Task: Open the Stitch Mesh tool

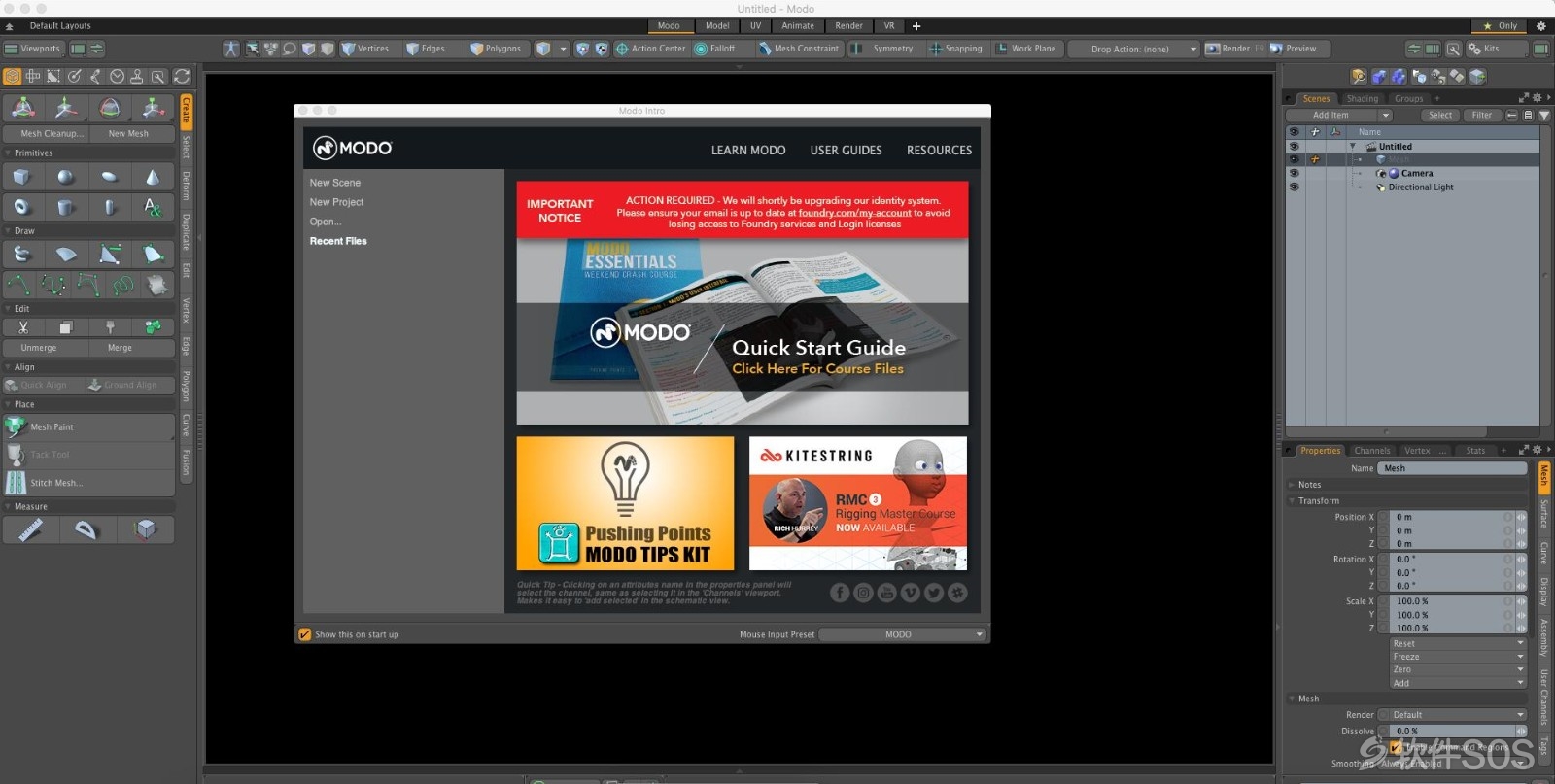Action: (x=89, y=483)
